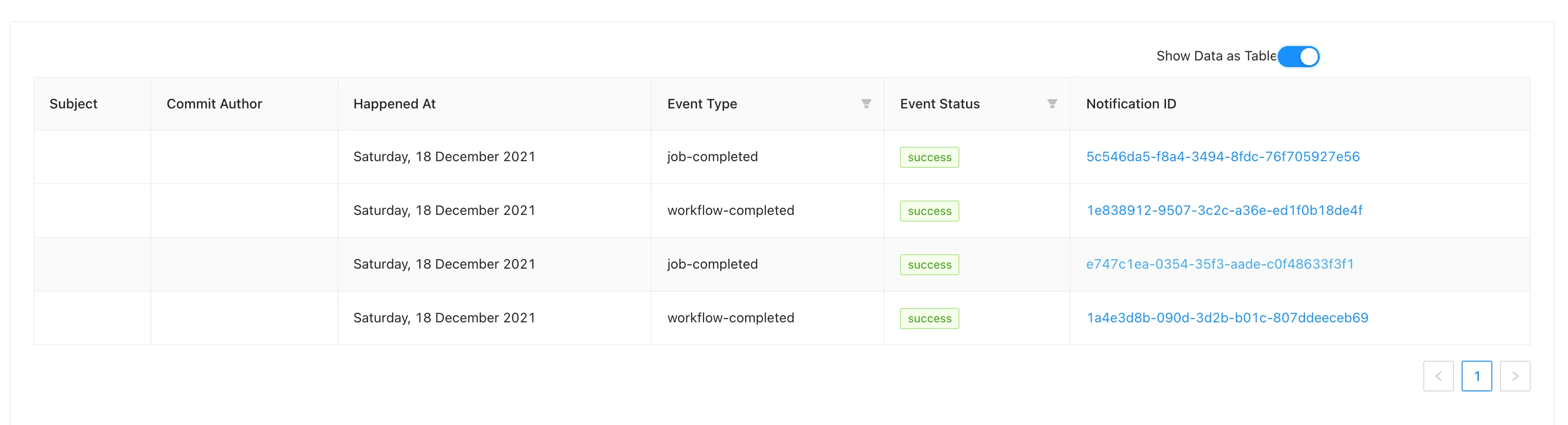Click the Show Data as Table label

pyautogui.click(x=1216, y=56)
